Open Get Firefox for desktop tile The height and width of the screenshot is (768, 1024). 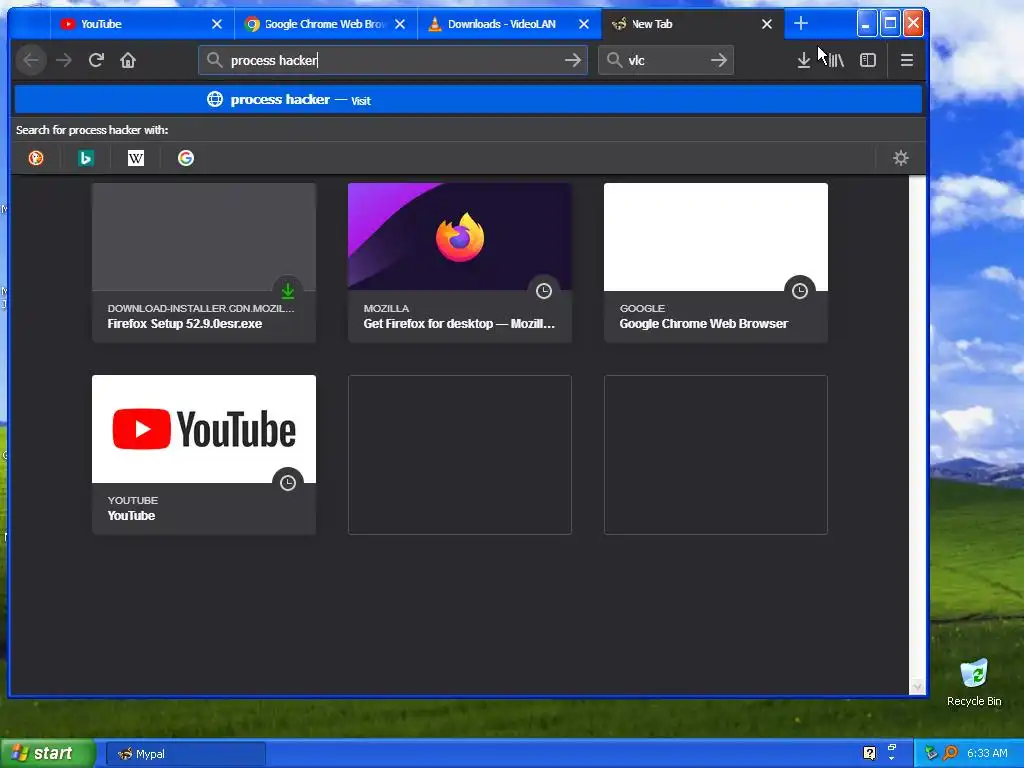point(460,263)
